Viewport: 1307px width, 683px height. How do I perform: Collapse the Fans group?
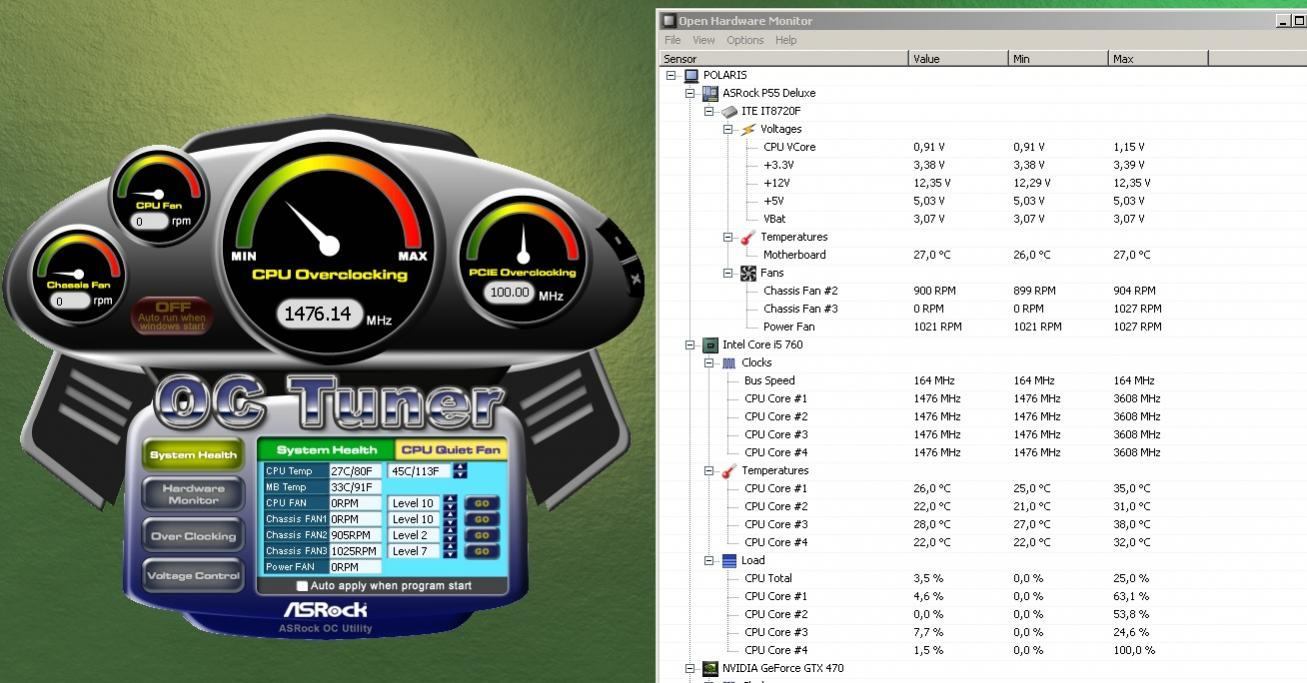click(x=728, y=273)
